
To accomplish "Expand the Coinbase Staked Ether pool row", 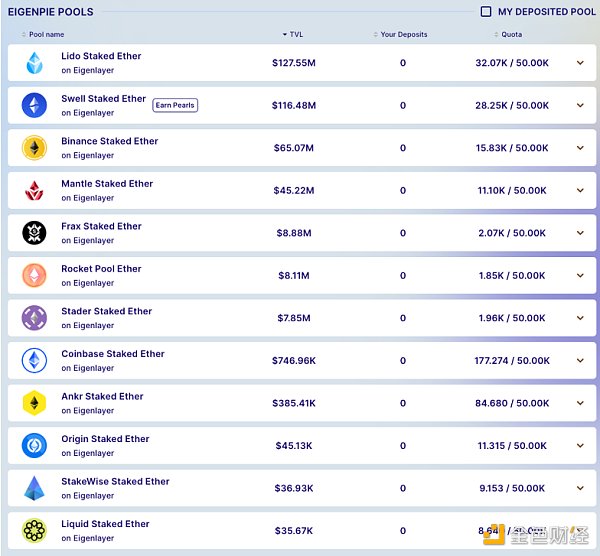I will tap(580, 361).
